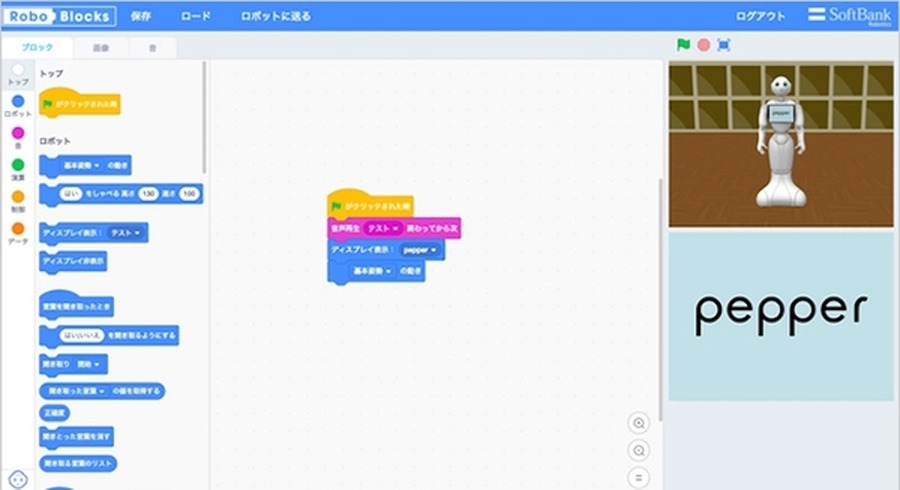The height and width of the screenshot is (490, 900).
Task: Select the blue ロボット category circle
Action: (x=18, y=102)
